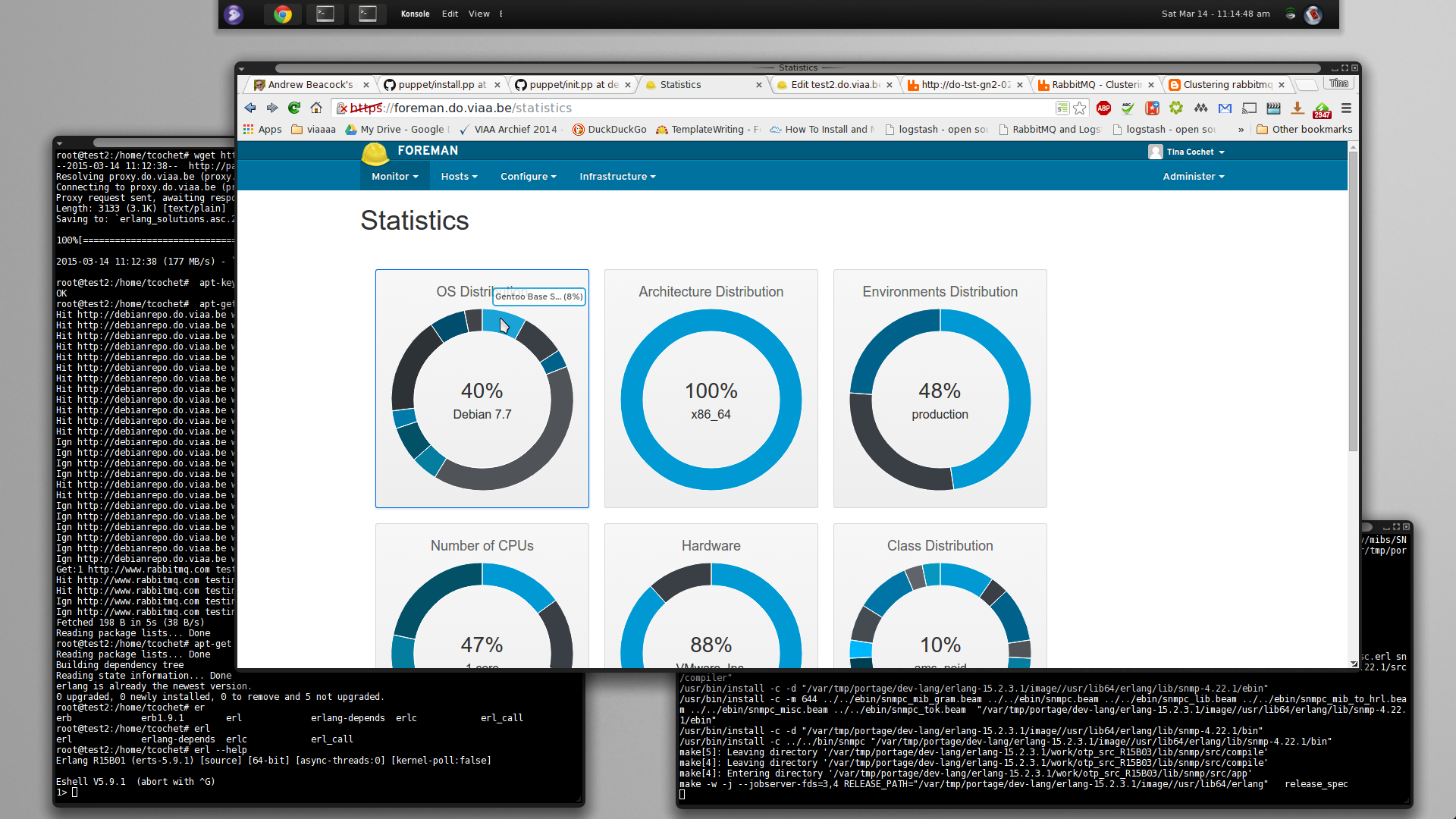Click the Number of CPUs chart

482,596
